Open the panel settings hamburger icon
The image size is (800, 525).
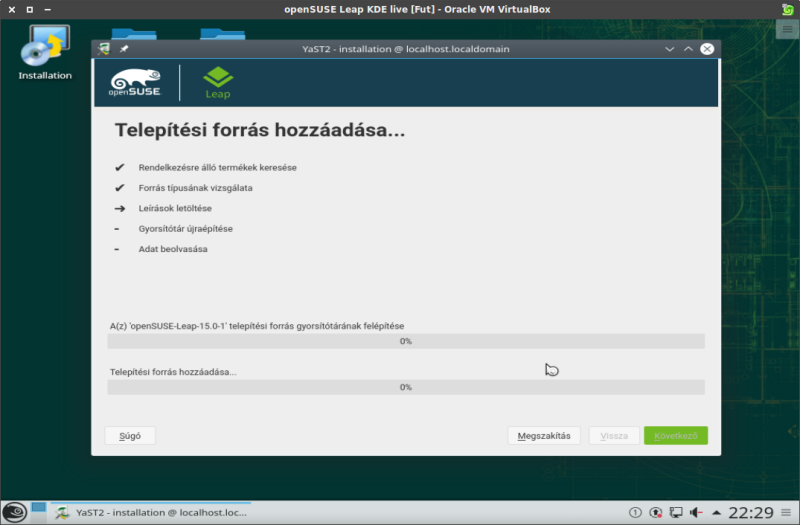786,512
